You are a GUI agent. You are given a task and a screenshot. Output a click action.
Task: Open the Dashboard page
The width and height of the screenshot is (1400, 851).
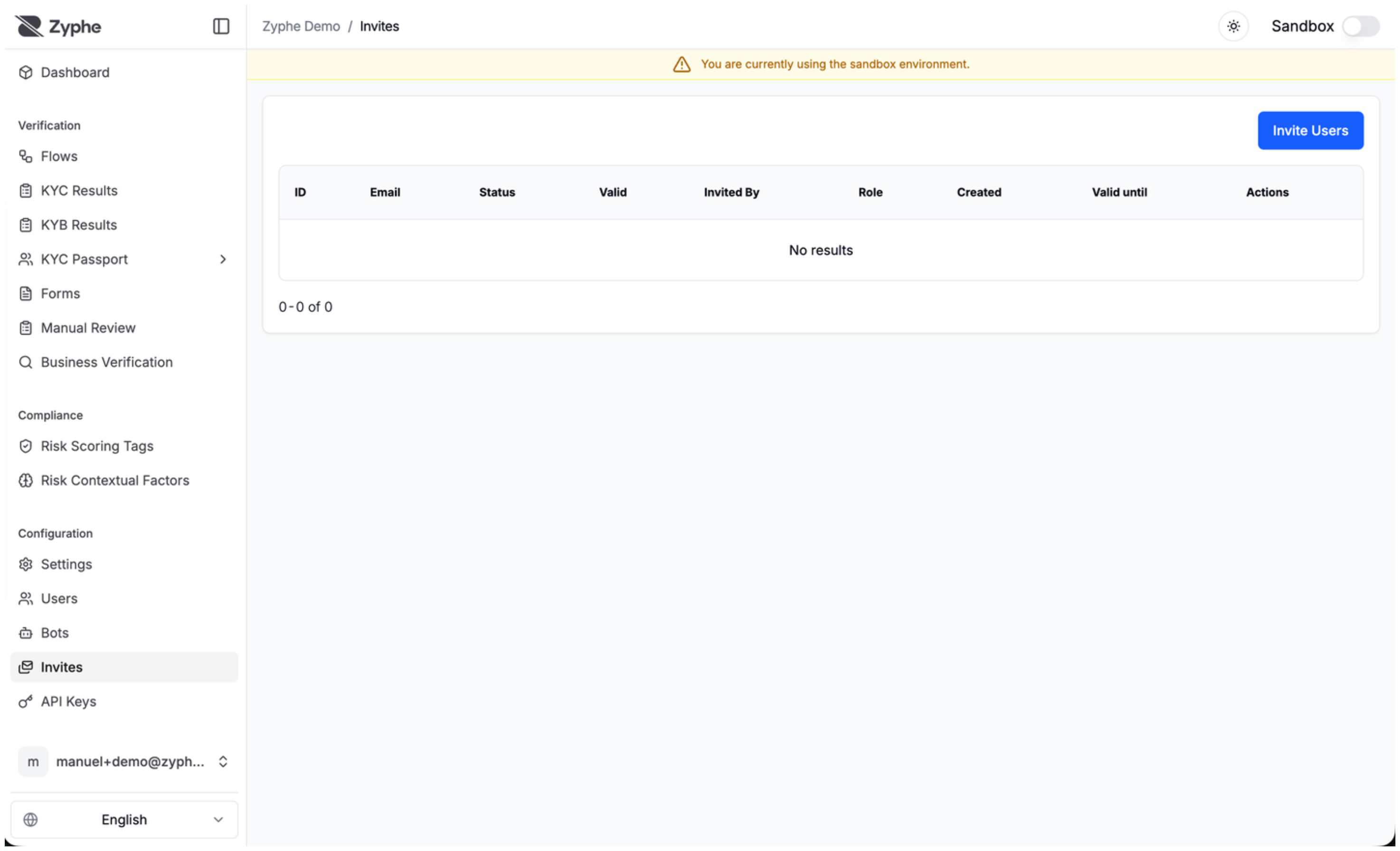[124, 73]
